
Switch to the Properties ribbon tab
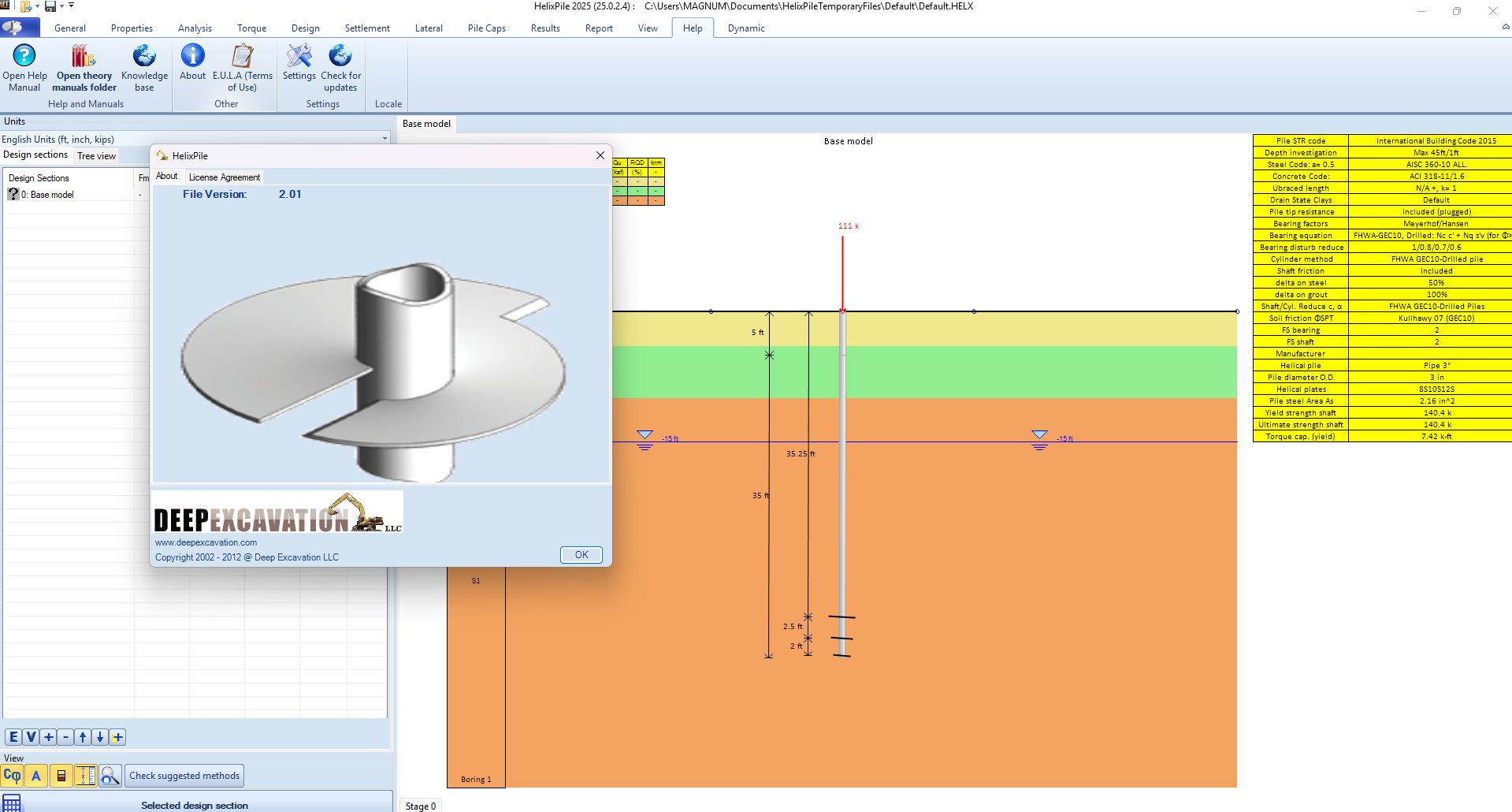[x=132, y=28]
